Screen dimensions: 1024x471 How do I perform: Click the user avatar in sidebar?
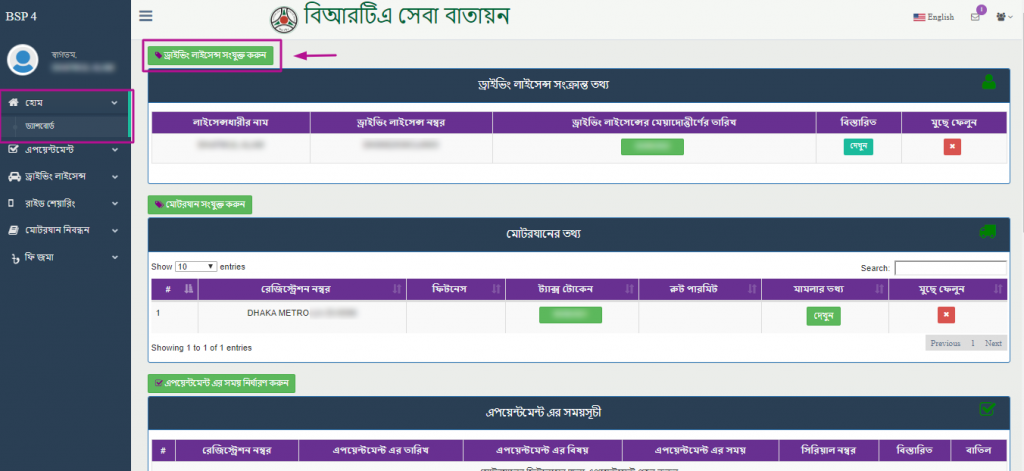pyautogui.click(x=22, y=60)
